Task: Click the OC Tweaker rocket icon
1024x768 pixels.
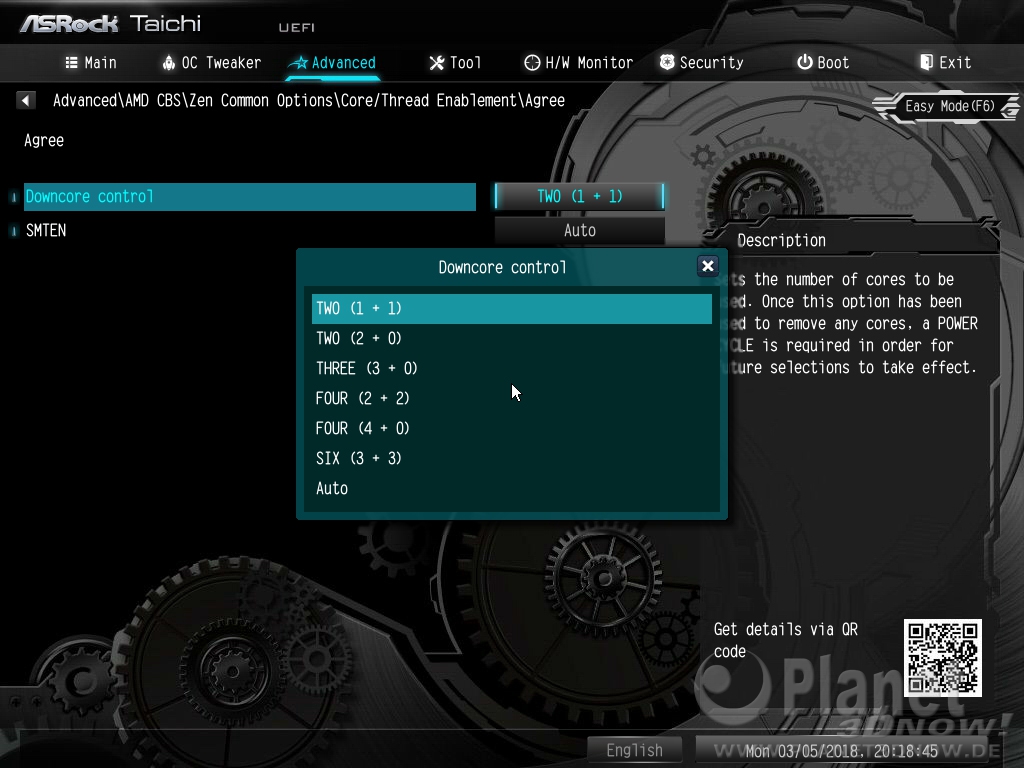Action: tap(168, 63)
